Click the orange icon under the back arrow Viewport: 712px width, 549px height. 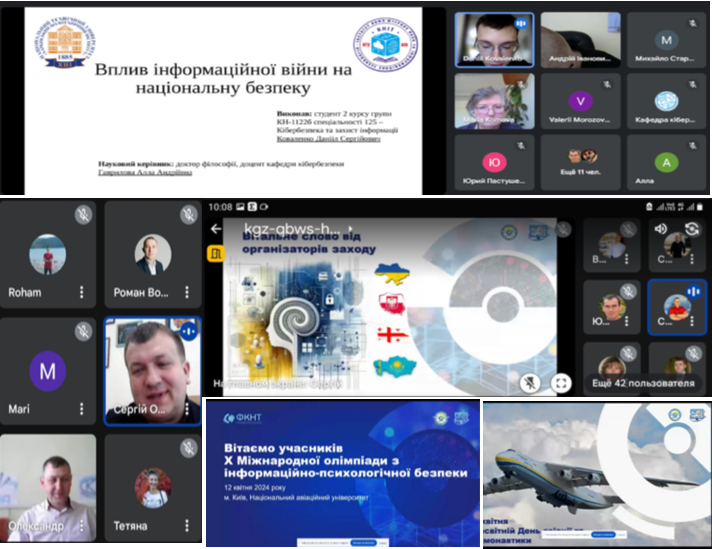coord(215,255)
